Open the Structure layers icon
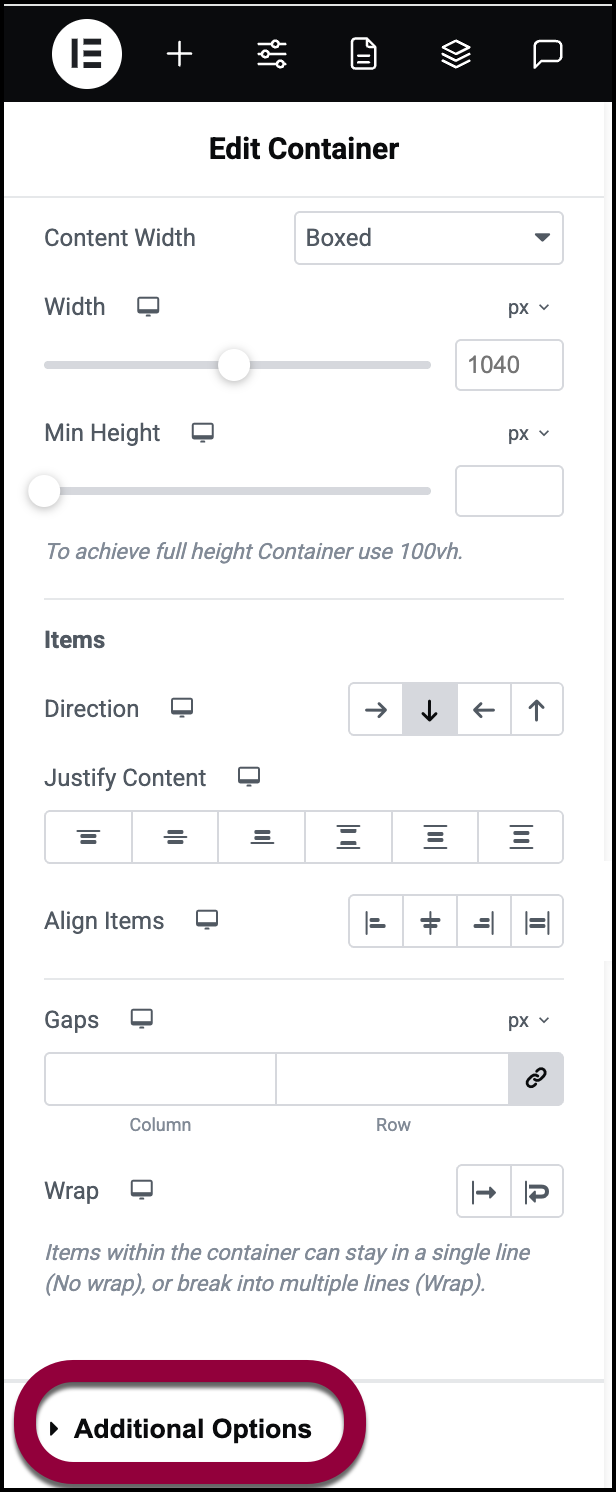The width and height of the screenshot is (616, 1492). [456, 55]
